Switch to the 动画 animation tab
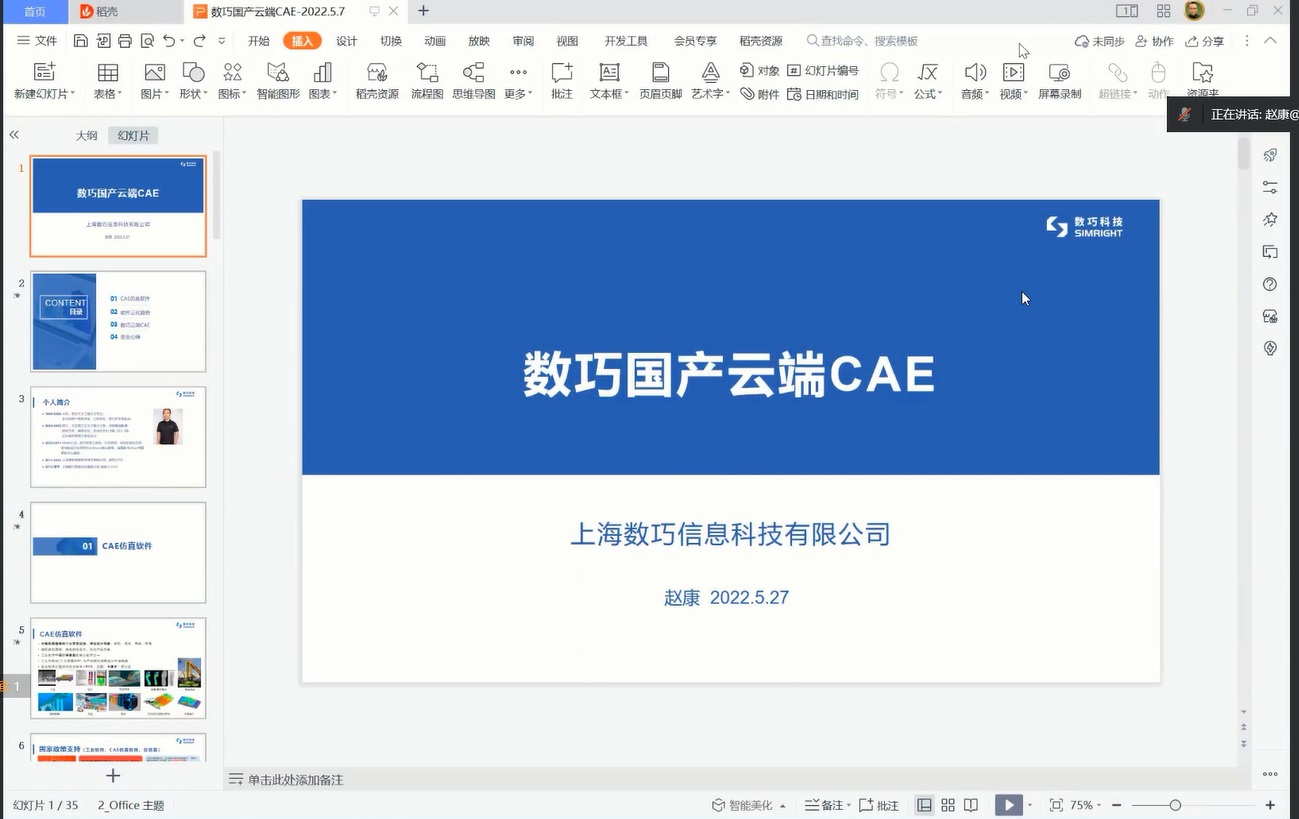This screenshot has height=819, width=1299. pyautogui.click(x=435, y=41)
